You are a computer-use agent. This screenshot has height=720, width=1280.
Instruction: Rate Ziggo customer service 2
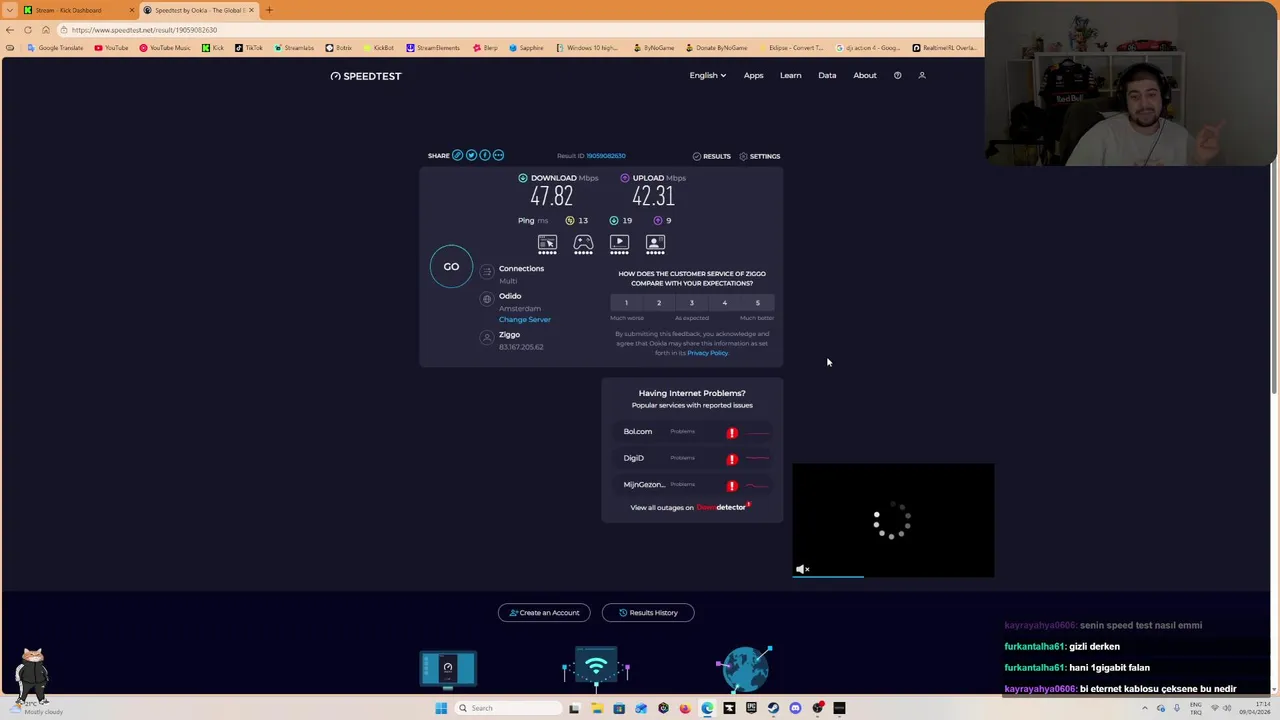point(659,303)
